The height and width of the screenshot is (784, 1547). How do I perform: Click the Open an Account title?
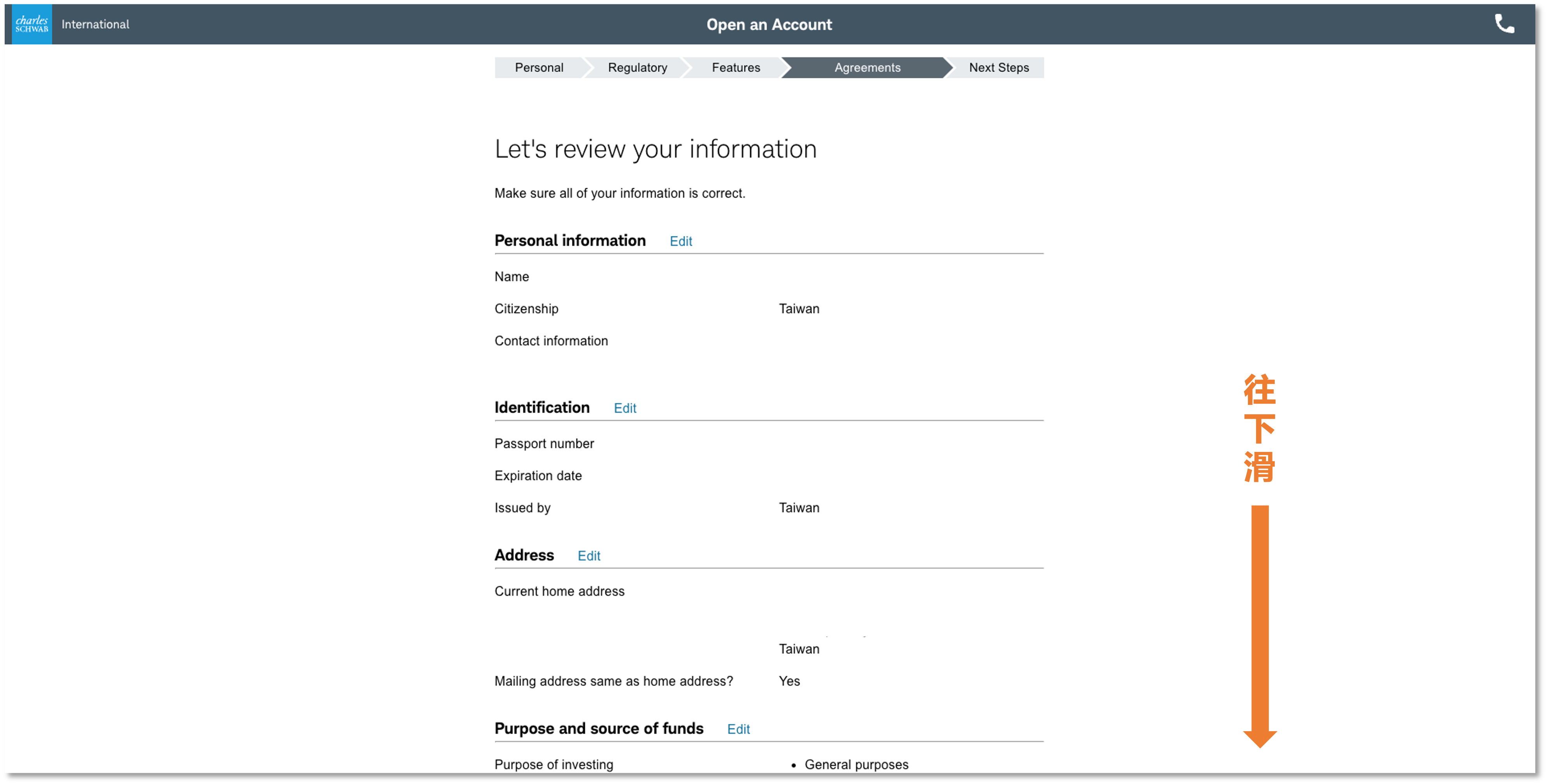point(769,24)
